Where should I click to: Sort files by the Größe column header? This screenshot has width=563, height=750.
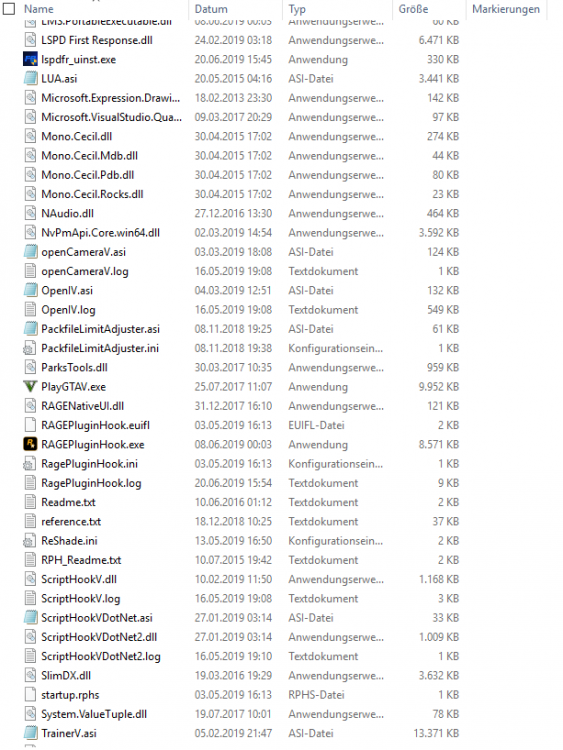pos(413,9)
